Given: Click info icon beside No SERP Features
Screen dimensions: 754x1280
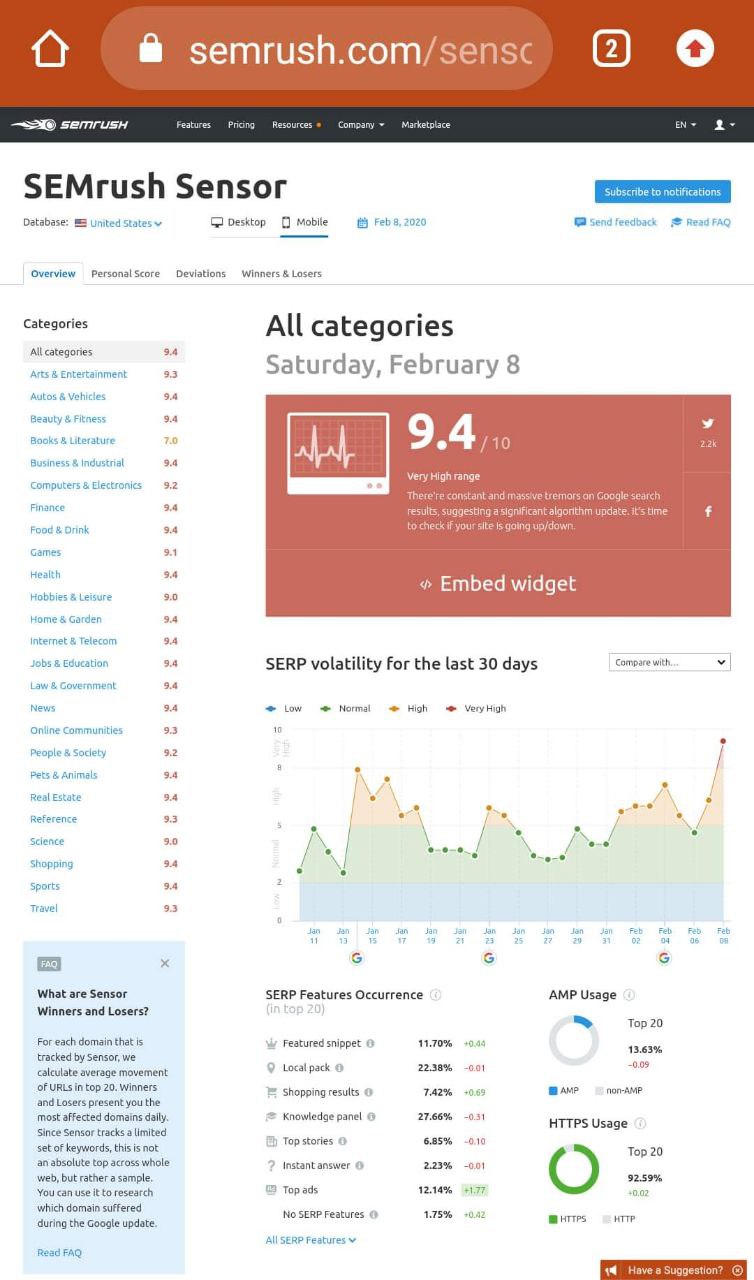Looking at the screenshot, I should pos(373,1214).
